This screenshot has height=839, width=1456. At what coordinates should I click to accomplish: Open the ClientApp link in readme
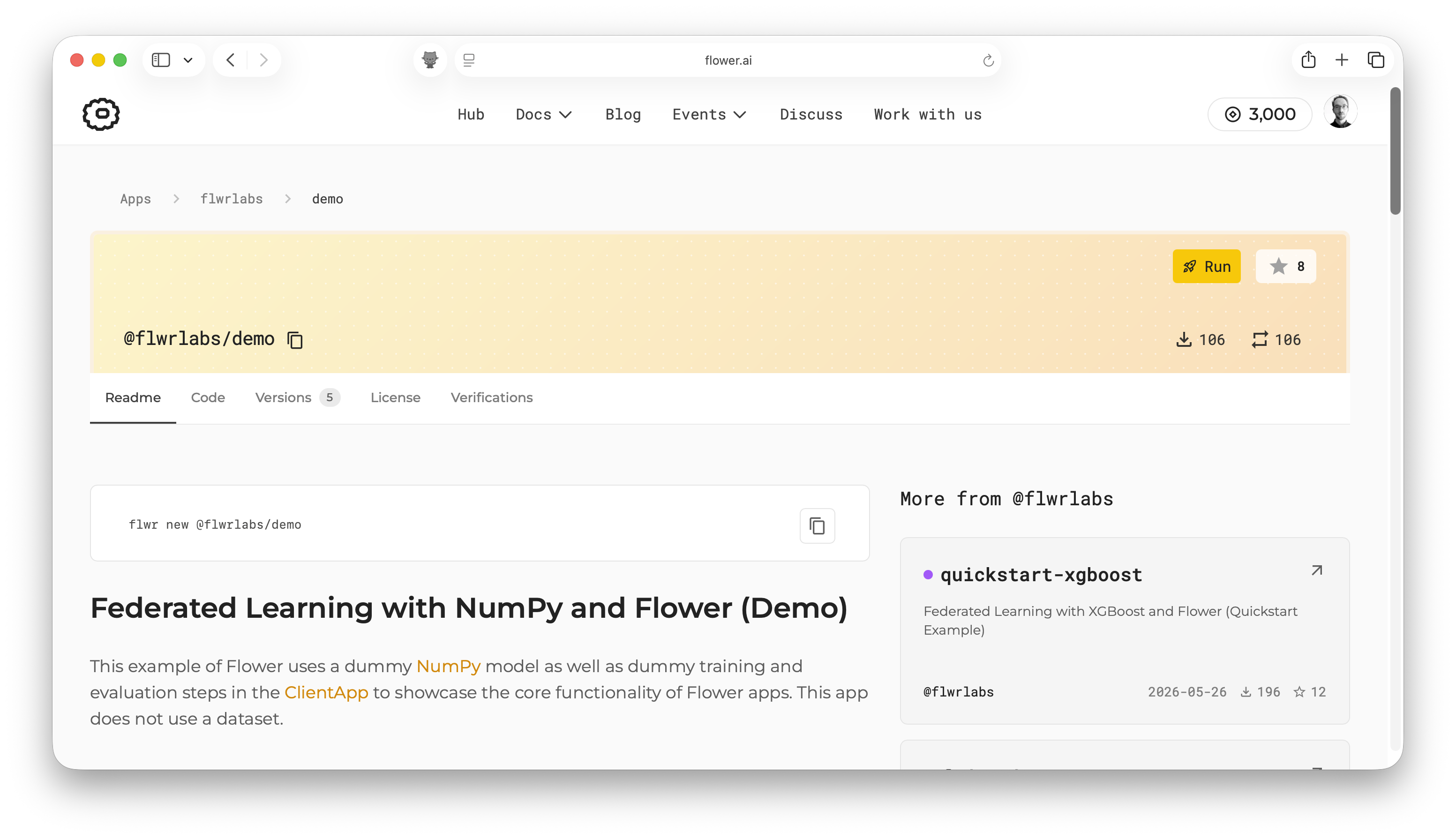click(x=326, y=693)
